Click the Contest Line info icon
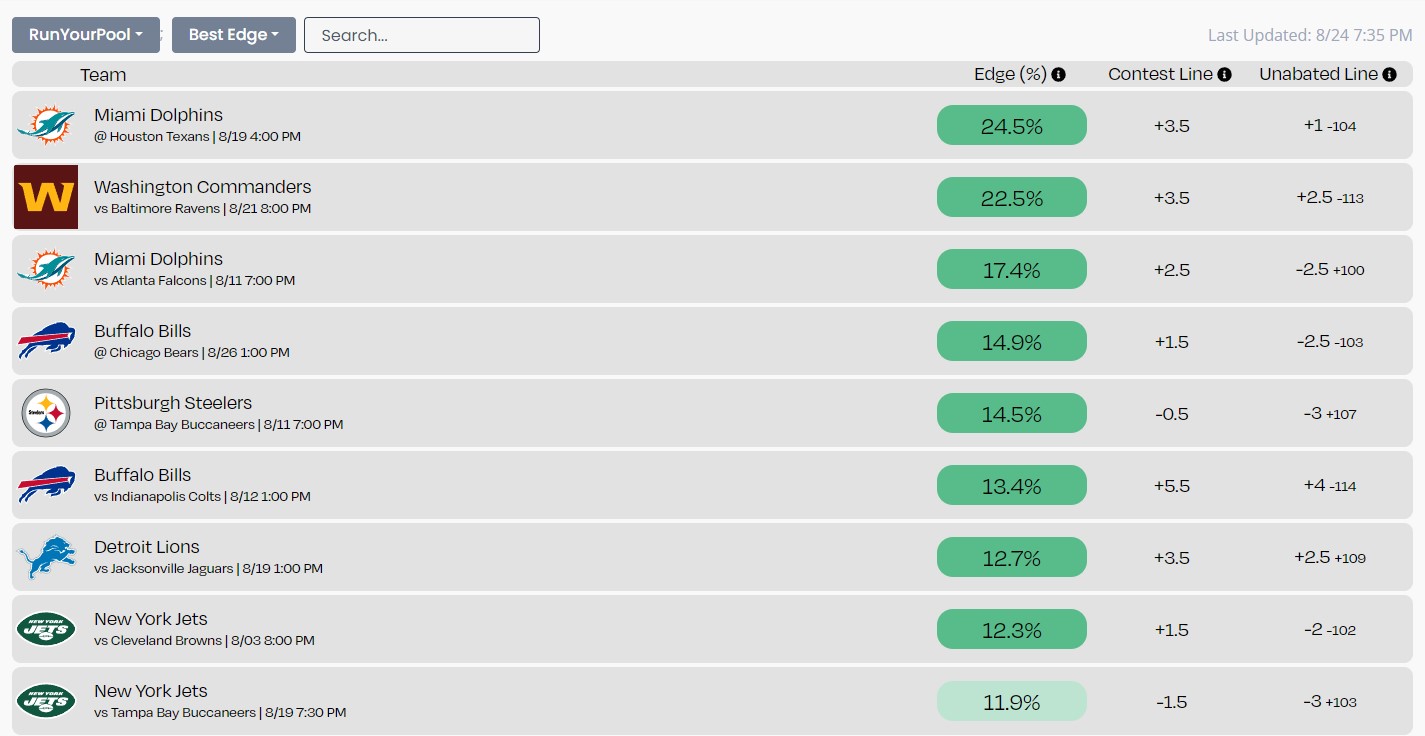This screenshot has height=736, width=1425. (x=1225, y=74)
